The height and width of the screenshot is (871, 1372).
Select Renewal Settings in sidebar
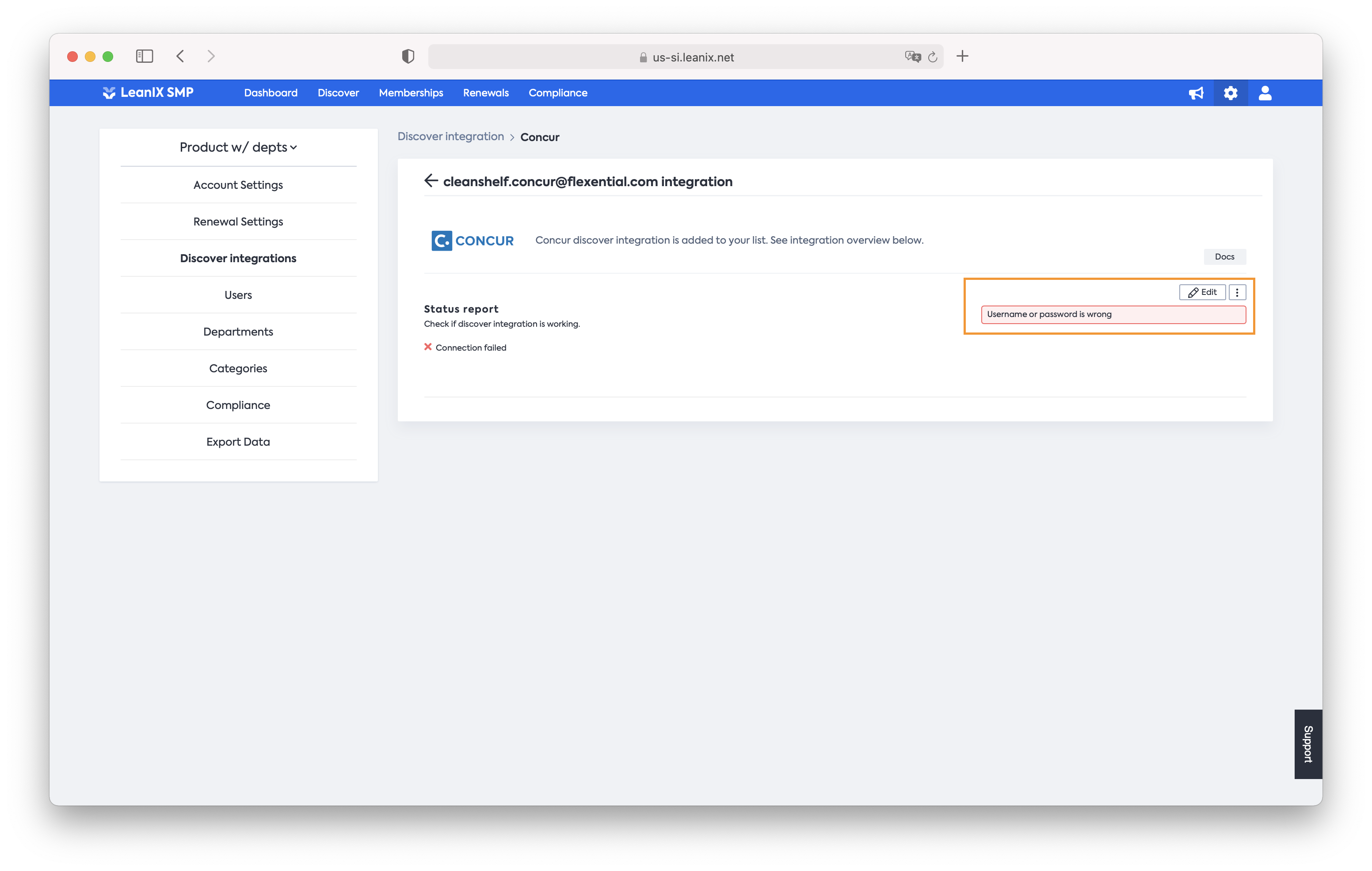click(238, 221)
